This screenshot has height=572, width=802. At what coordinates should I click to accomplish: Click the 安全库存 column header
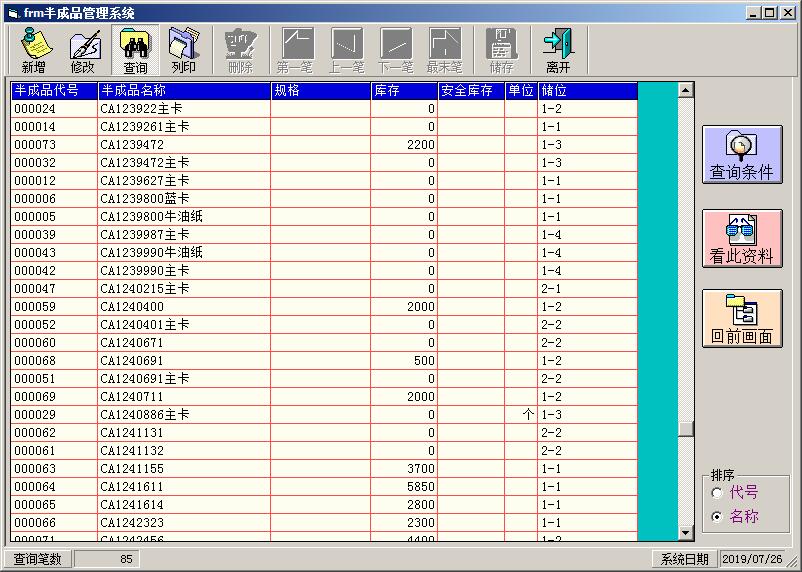point(471,91)
